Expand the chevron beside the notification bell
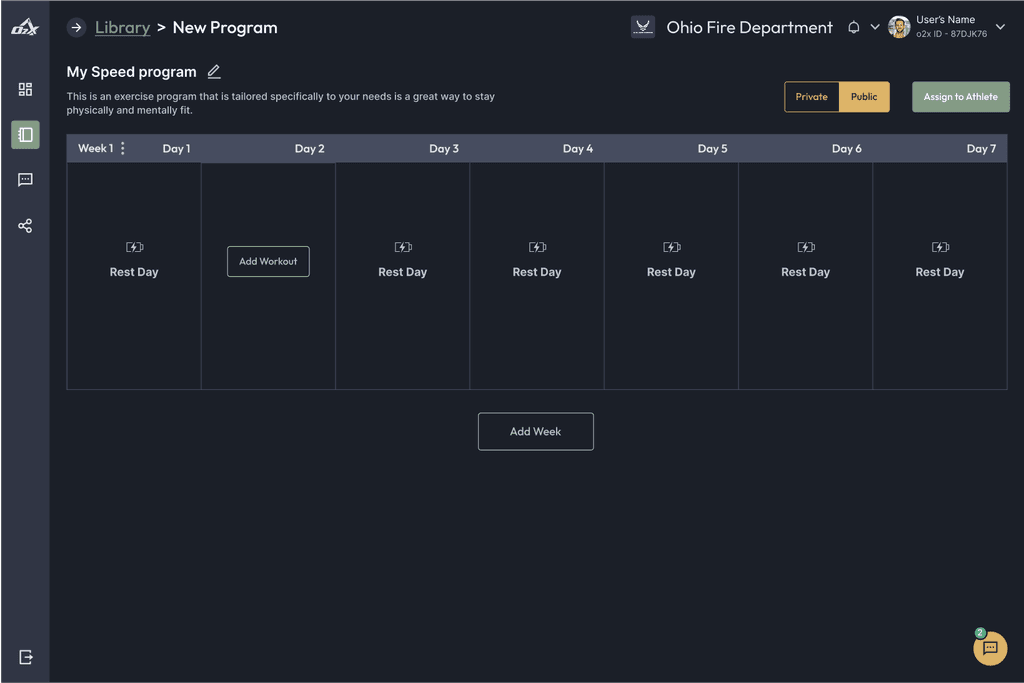 (x=875, y=27)
